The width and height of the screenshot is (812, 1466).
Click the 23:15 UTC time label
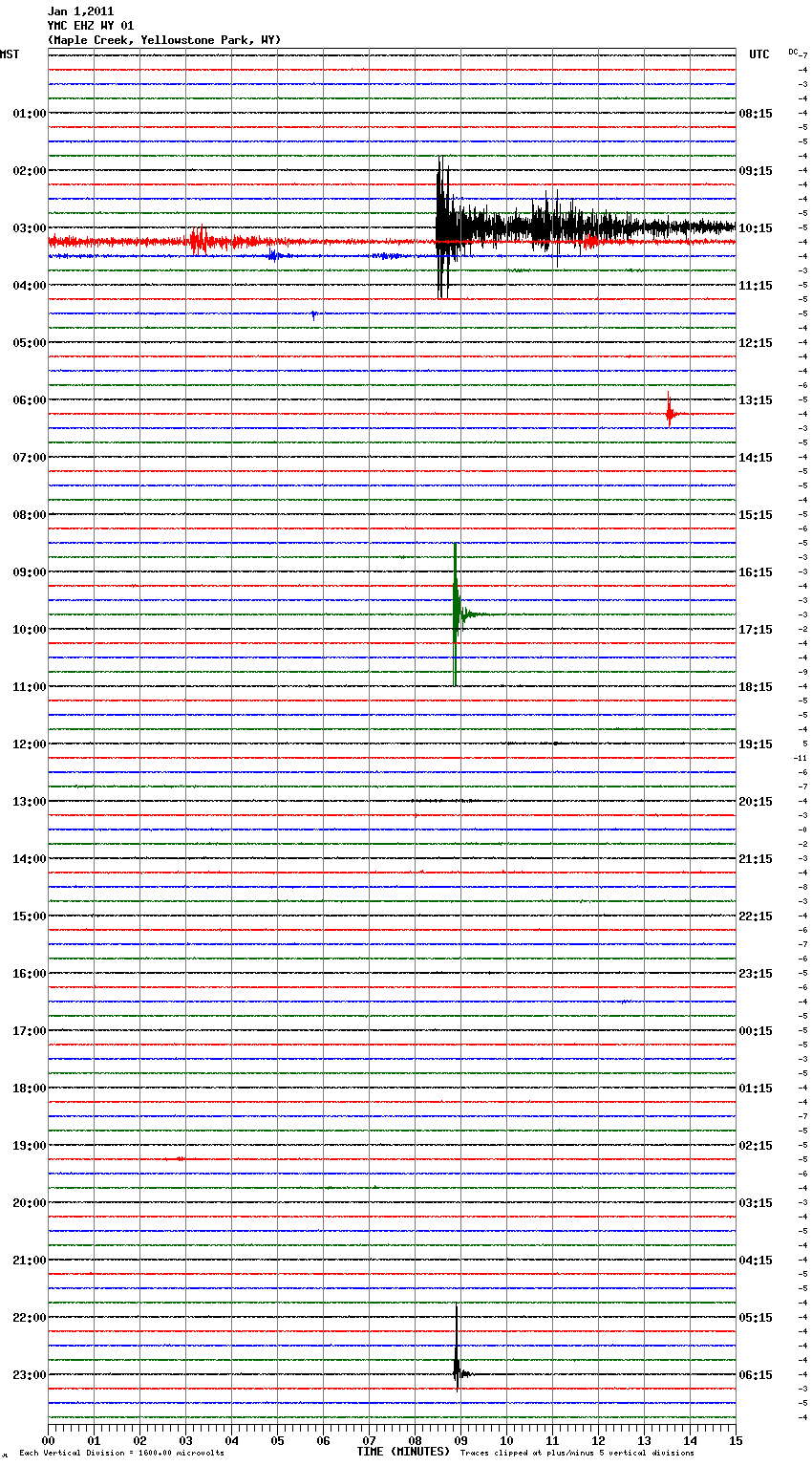click(756, 973)
